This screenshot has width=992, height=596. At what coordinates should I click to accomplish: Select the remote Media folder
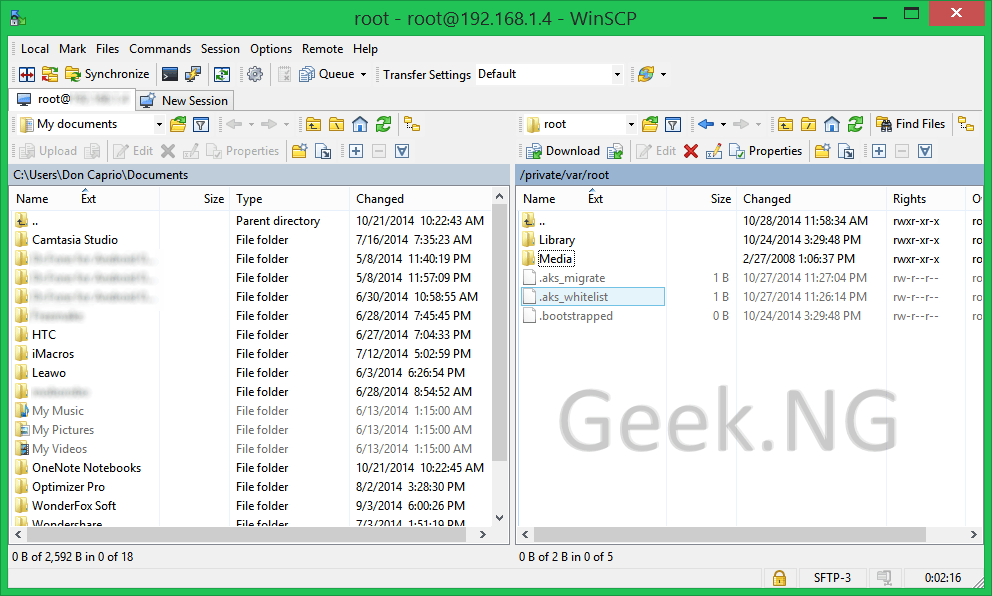555,259
